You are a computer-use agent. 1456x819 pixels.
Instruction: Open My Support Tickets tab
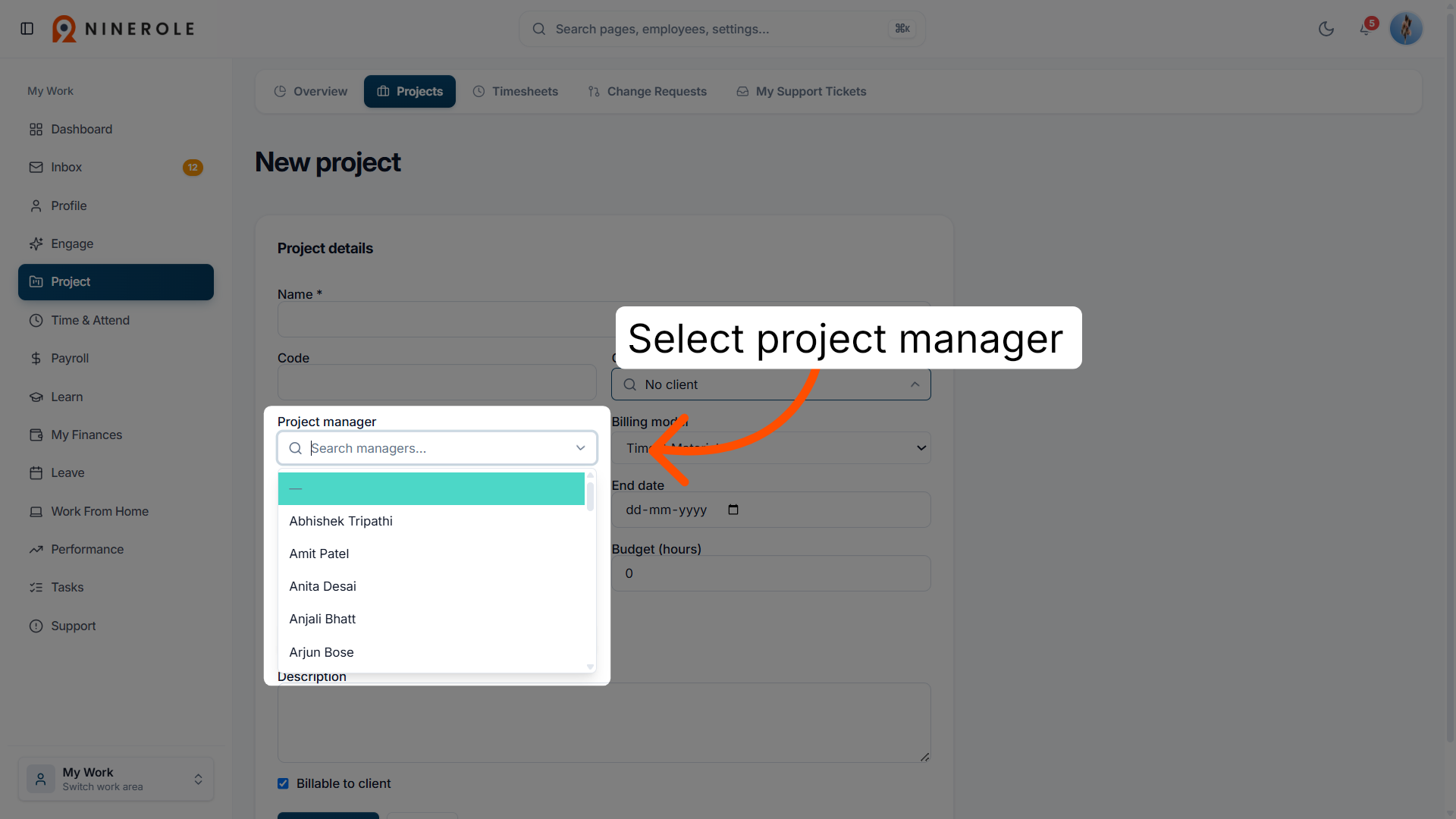[x=802, y=92]
